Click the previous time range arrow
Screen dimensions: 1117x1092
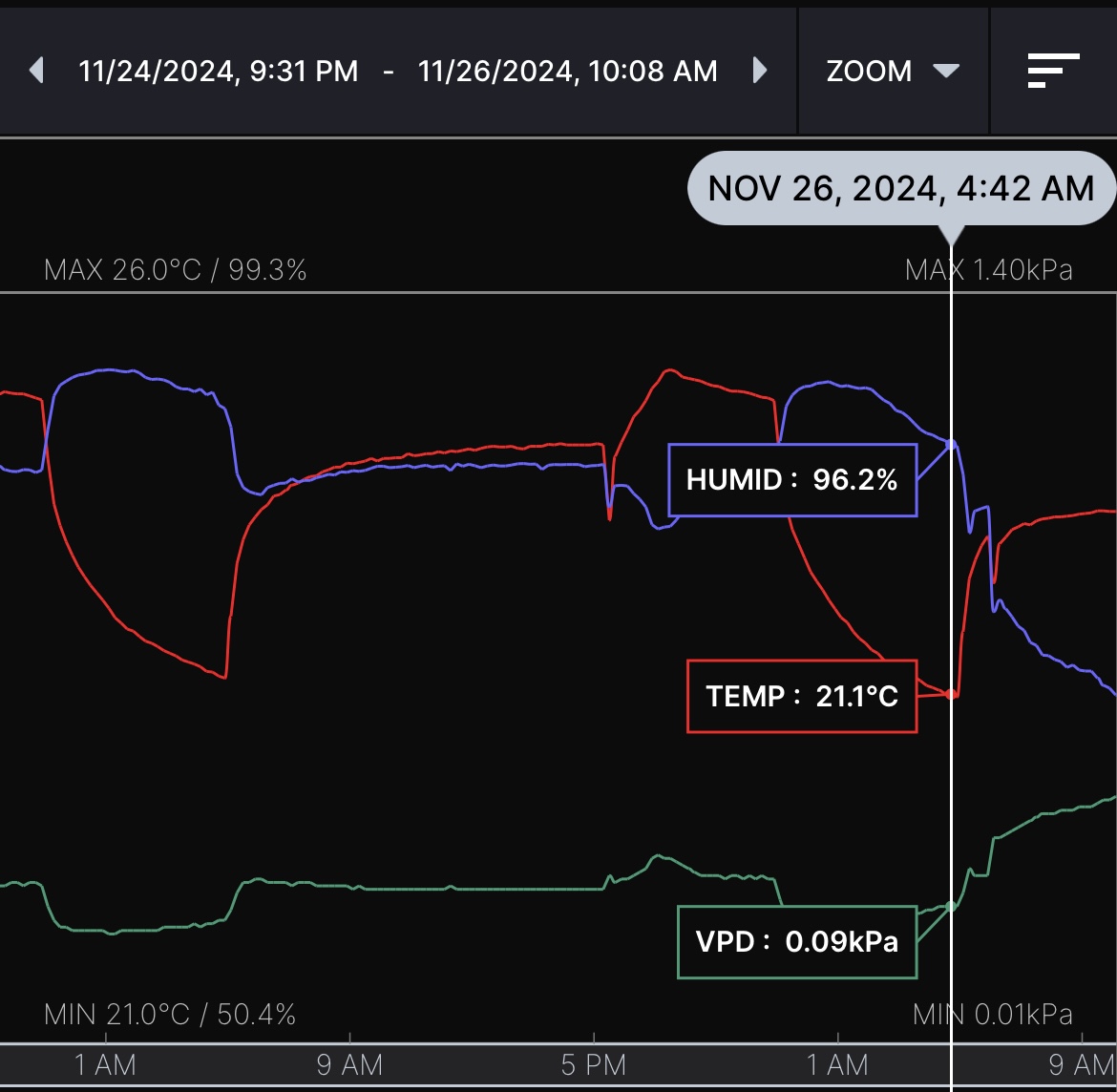(x=37, y=71)
